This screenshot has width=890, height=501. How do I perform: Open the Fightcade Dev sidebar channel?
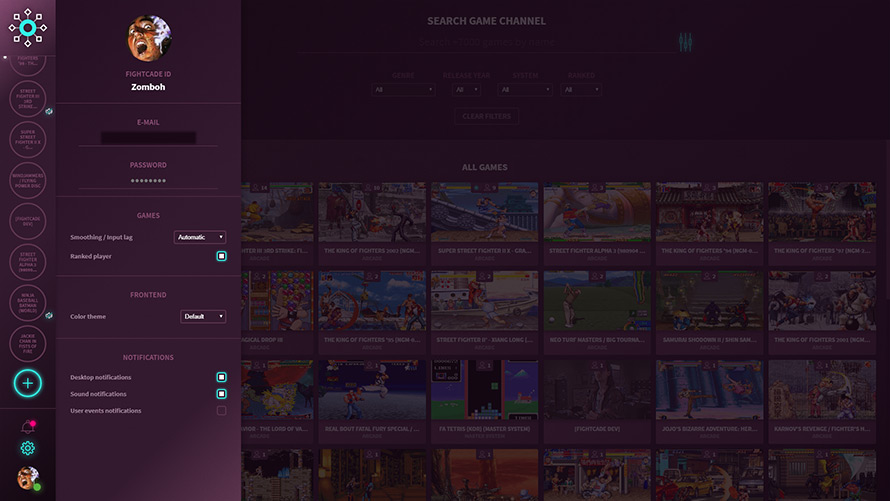tap(27, 221)
